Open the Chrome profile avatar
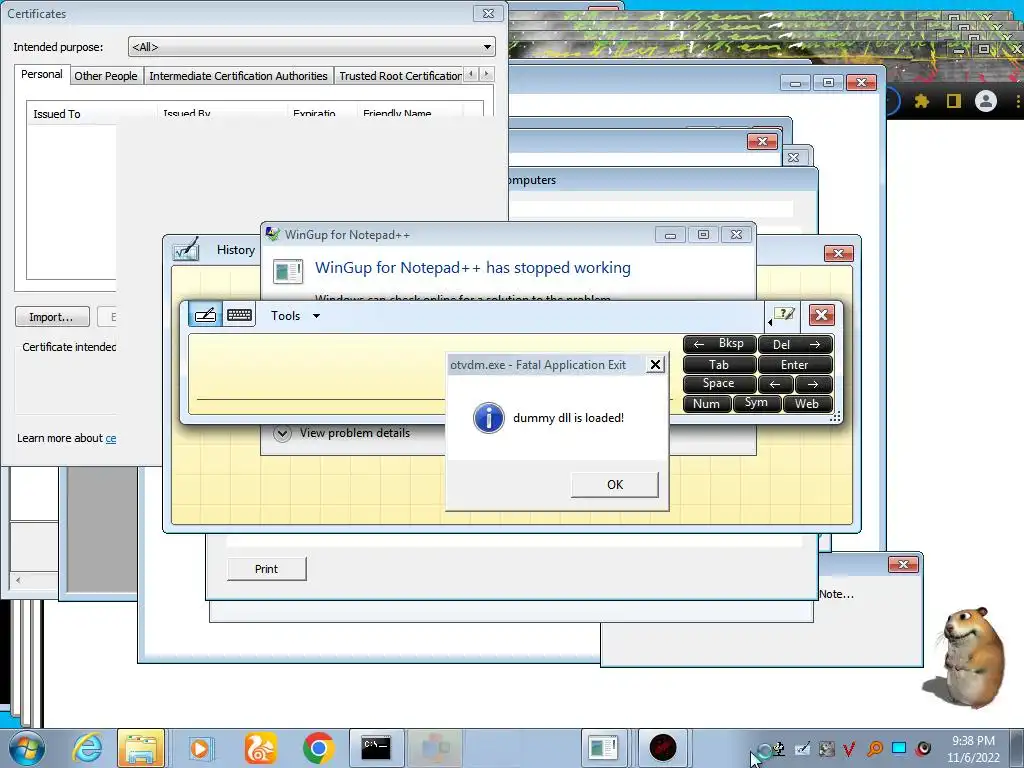The height and width of the screenshot is (768, 1024). [x=985, y=101]
